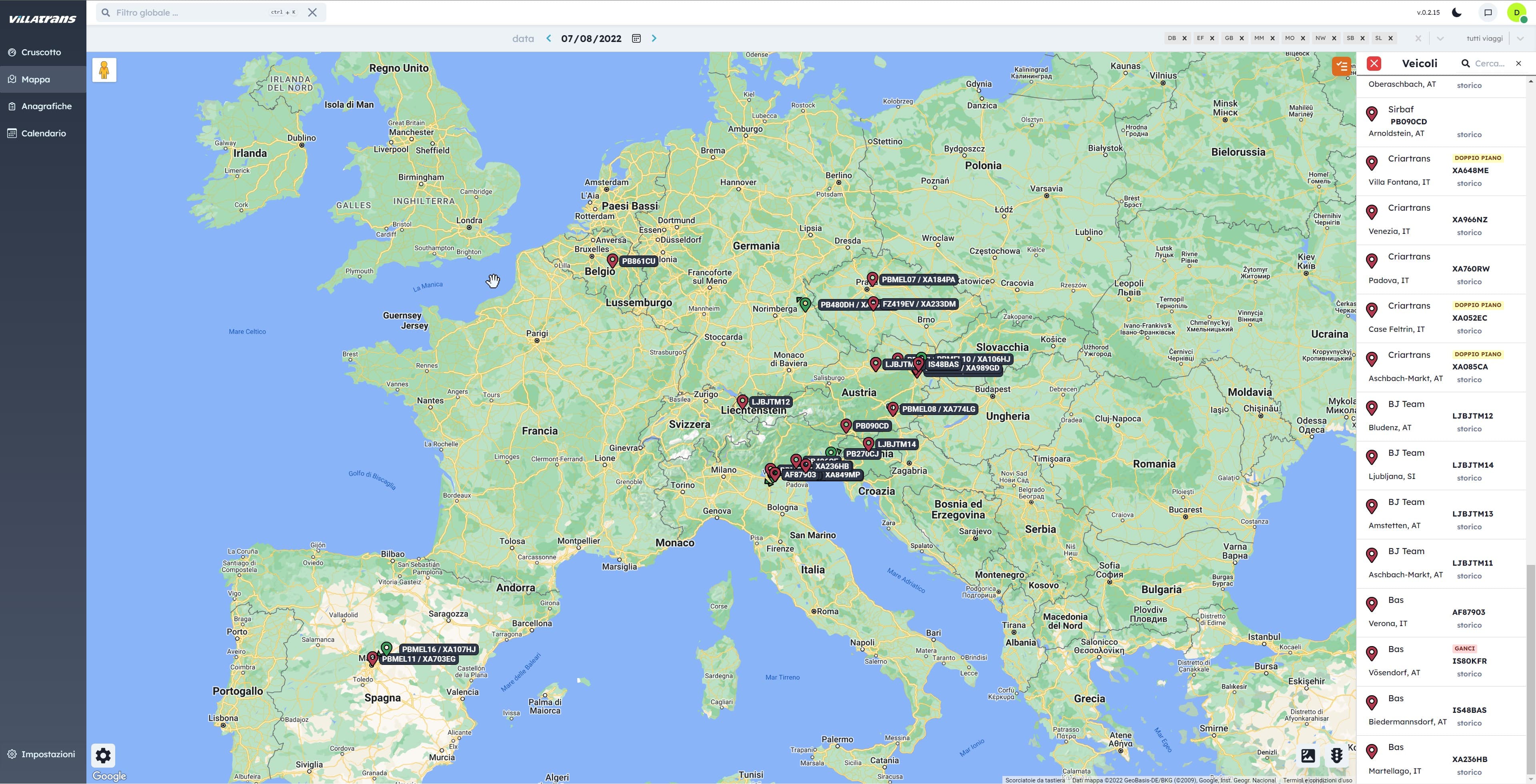Open the Calendario section
This screenshot has height=784, width=1536.
[x=43, y=133]
